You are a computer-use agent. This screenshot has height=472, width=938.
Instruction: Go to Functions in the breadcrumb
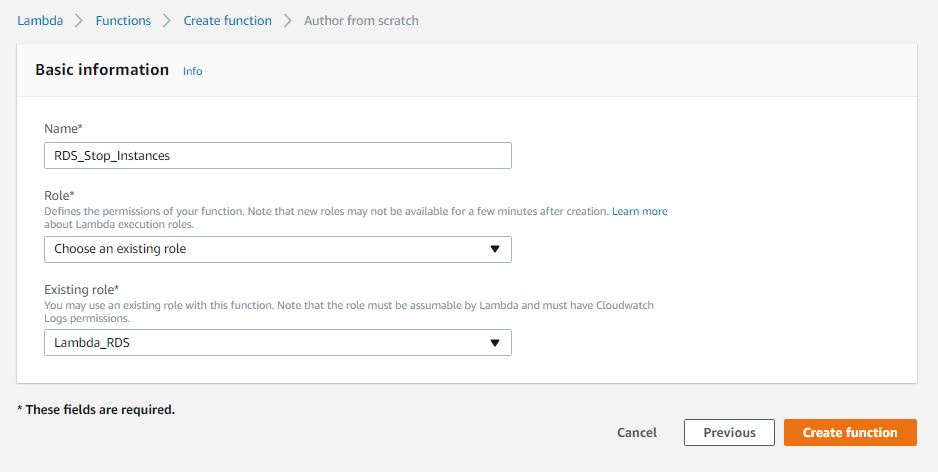pyautogui.click(x=123, y=20)
